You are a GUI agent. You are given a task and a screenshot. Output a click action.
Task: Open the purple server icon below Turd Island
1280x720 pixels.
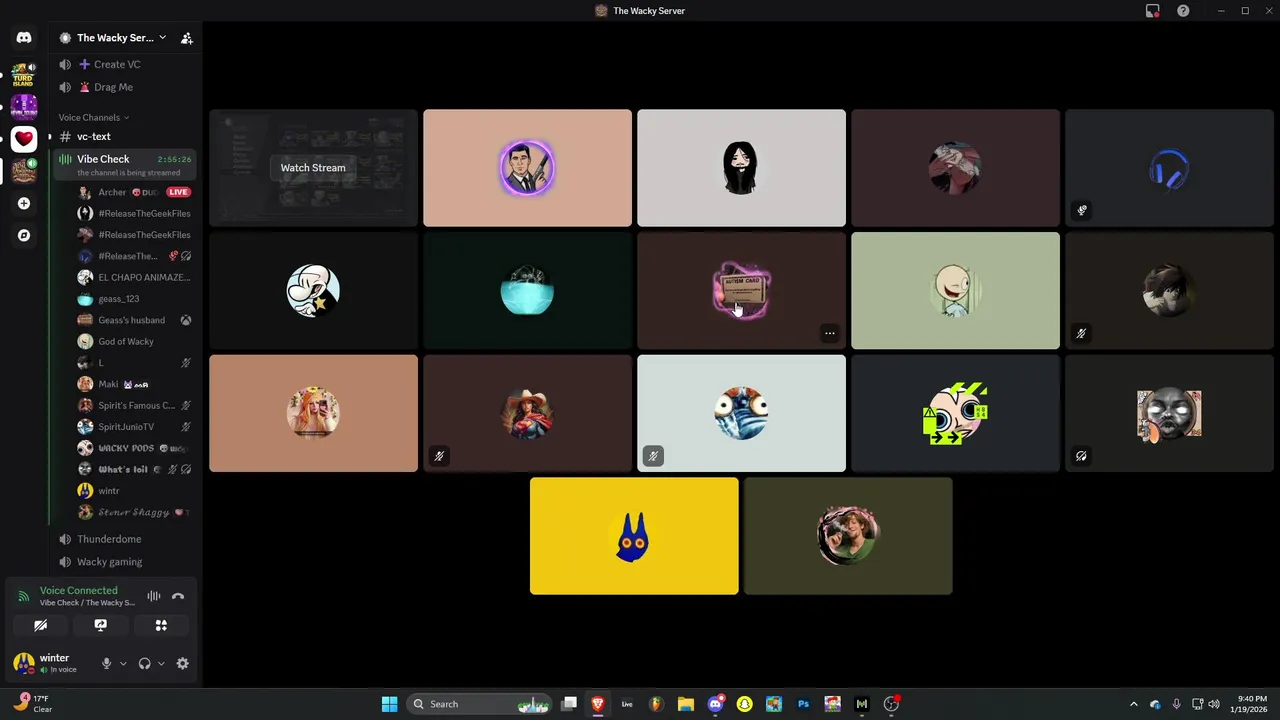[x=24, y=106]
